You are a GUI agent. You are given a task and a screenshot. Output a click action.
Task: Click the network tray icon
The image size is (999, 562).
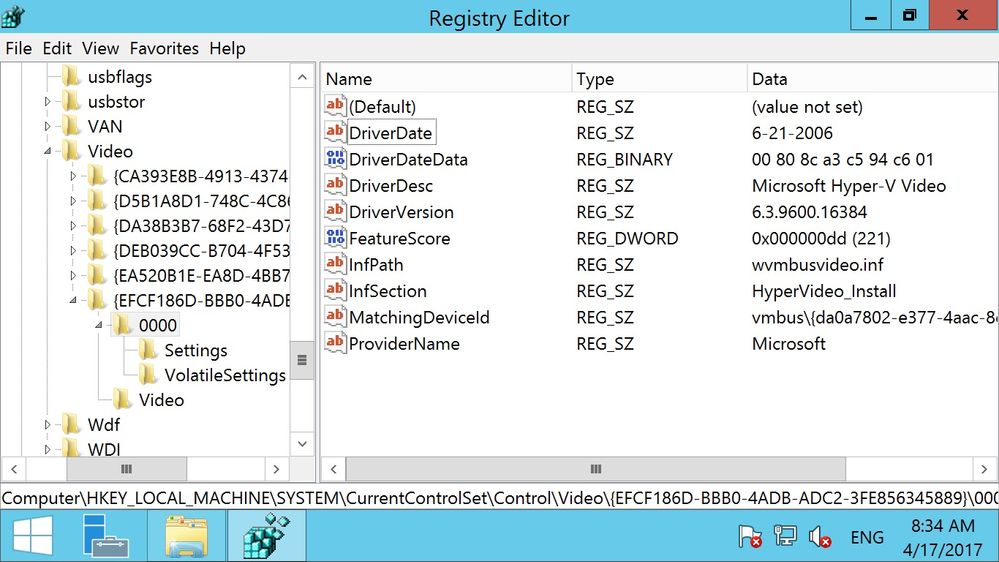coord(785,536)
